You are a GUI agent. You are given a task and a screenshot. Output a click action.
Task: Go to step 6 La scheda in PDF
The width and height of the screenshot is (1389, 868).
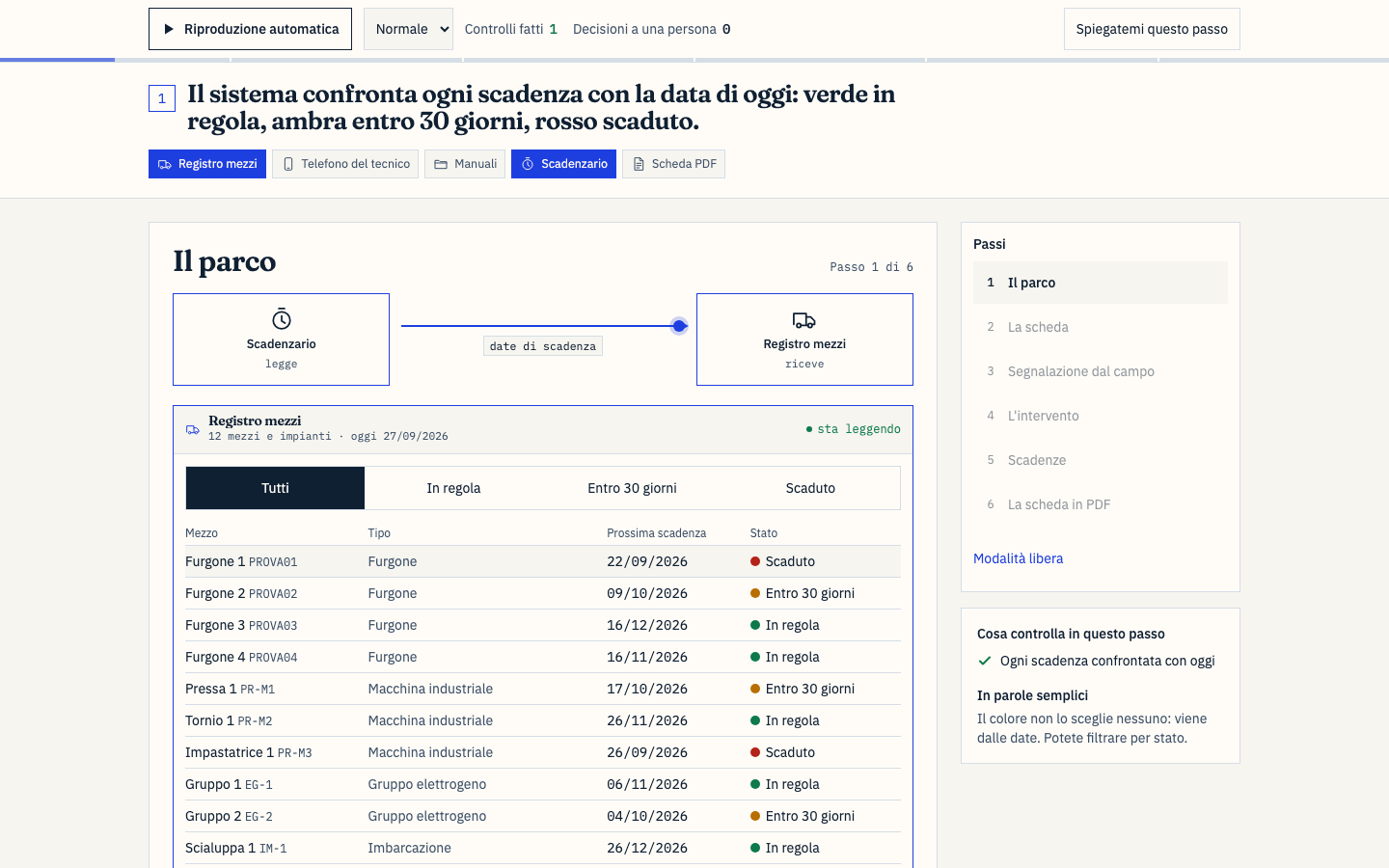(x=1101, y=504)
